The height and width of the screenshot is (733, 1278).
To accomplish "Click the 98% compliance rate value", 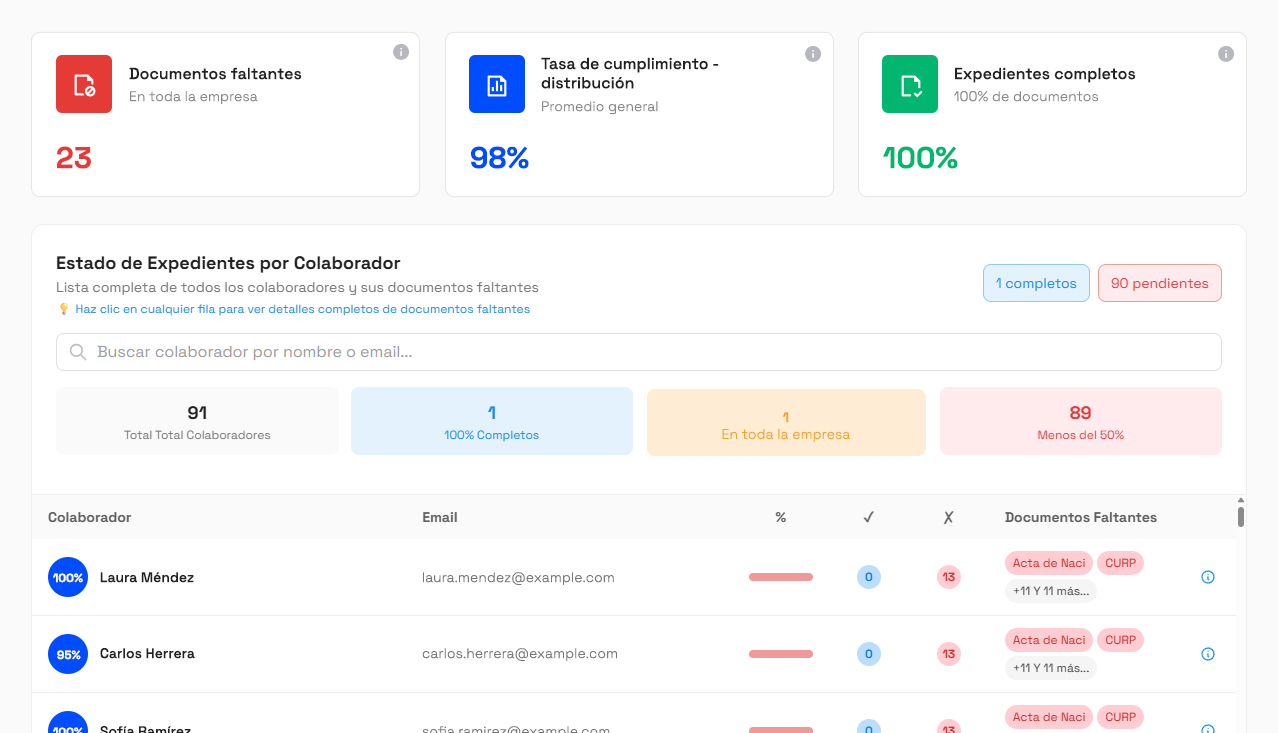I will (x=499, y=158).
